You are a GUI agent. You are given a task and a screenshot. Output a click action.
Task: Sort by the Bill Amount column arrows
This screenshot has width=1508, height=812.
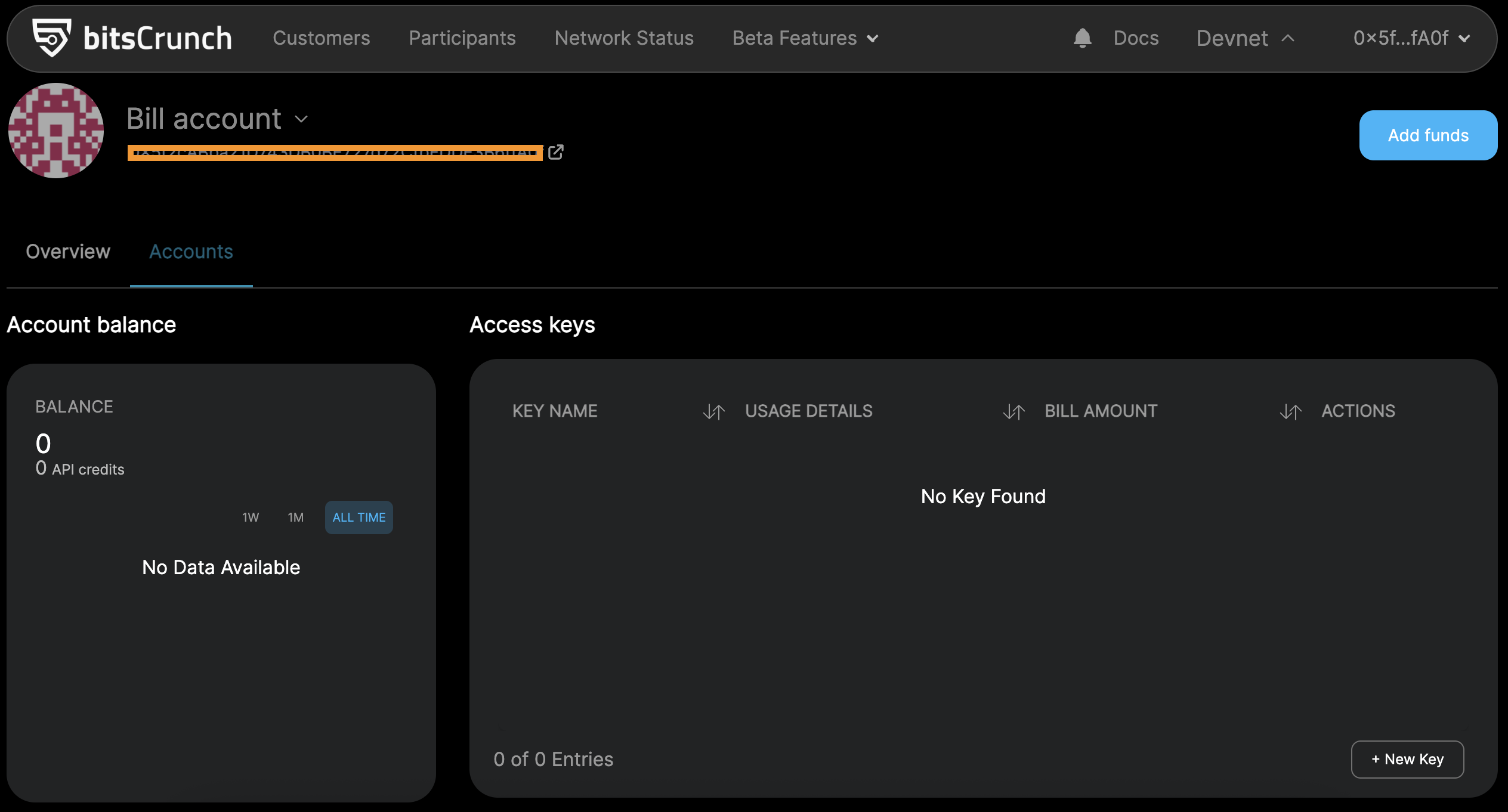[x=1290, y=411]
